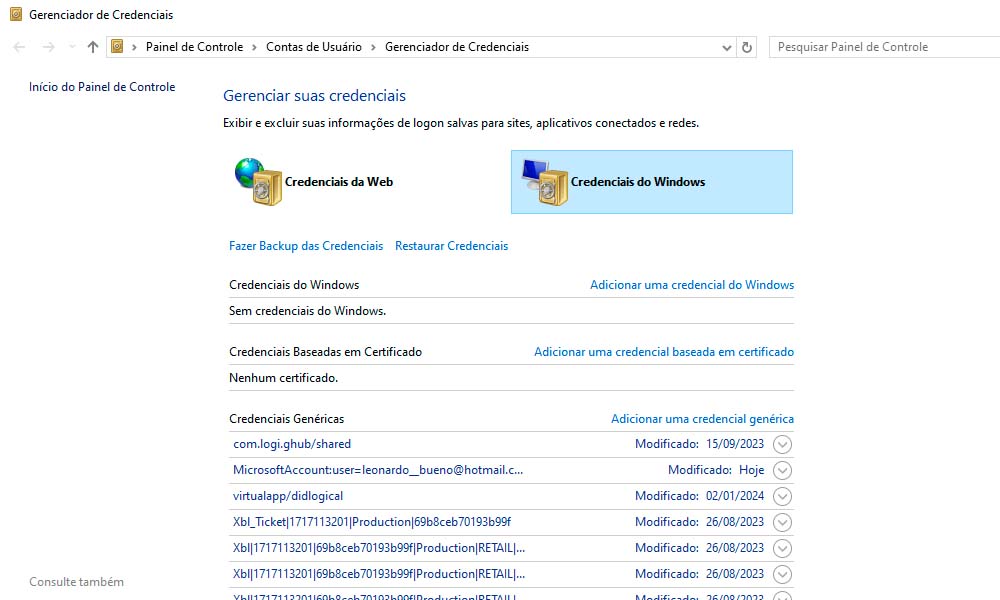The height and width of the screenshot is (600, 1000).
Task: Open the address bar history dropdown
Action: coord(727,46)
